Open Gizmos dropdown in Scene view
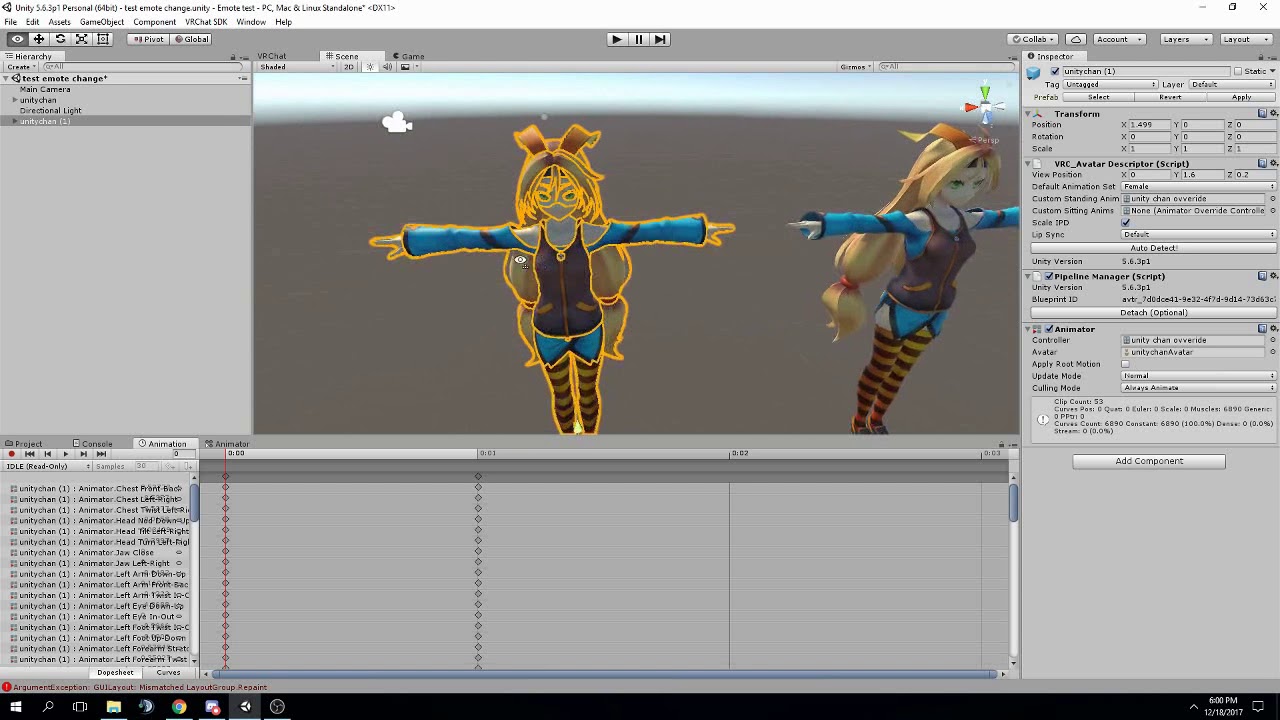 [856, 67]
